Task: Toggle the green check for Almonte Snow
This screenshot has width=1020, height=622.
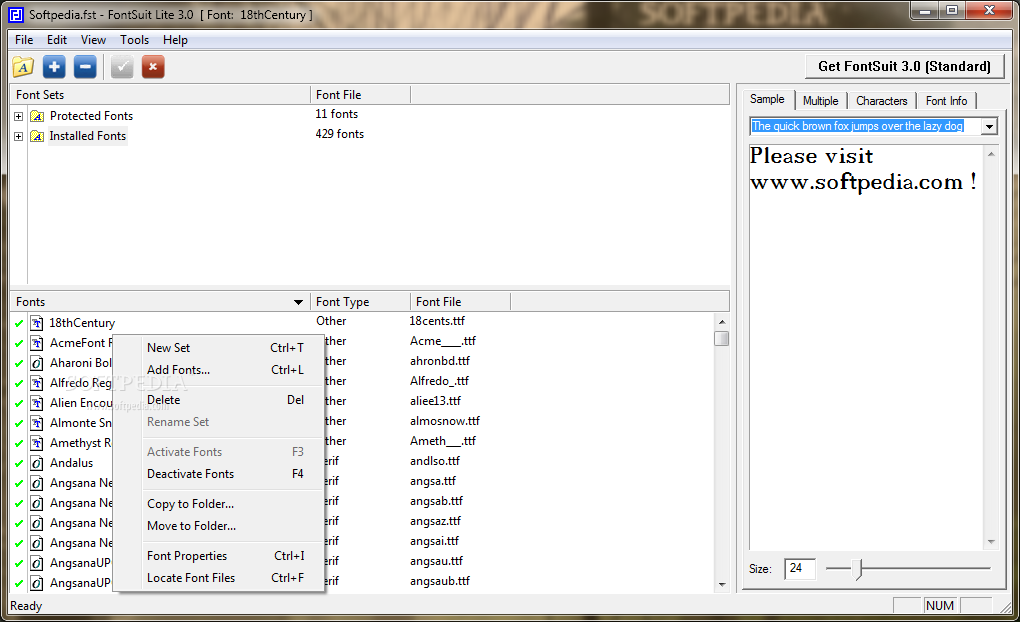Action: pos(19,424)
